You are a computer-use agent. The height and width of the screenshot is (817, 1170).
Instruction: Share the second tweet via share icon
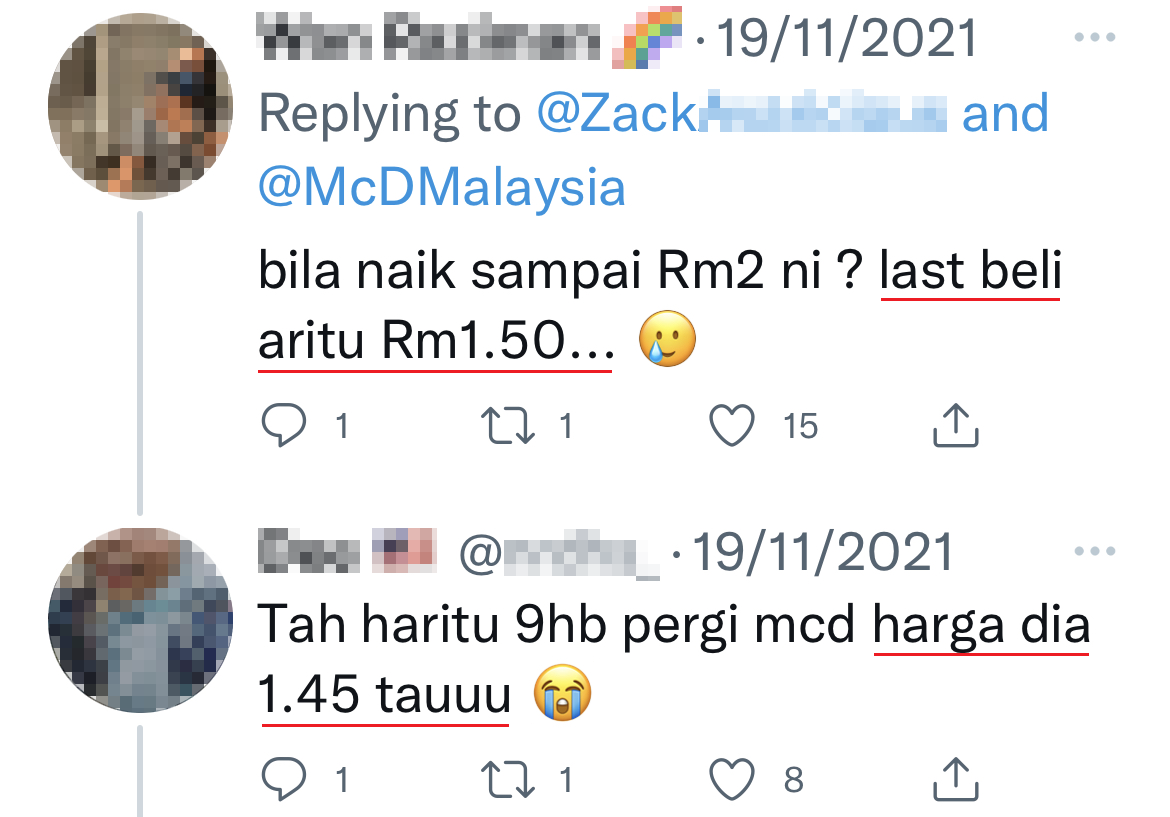[955, 779]
